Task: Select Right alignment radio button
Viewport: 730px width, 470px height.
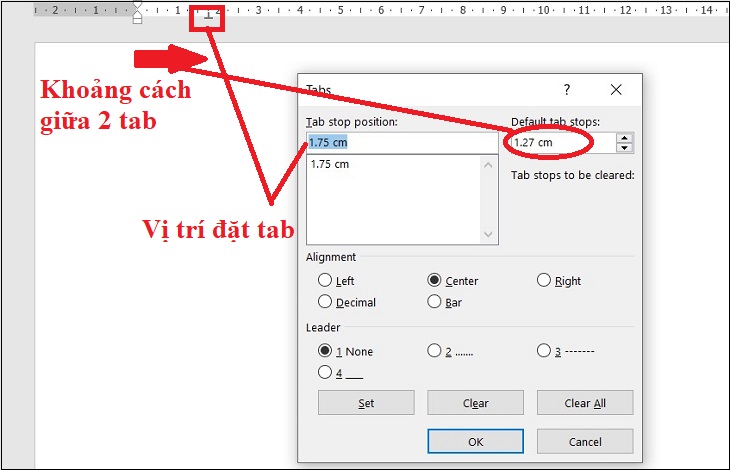Action: (x=544, y=280)
